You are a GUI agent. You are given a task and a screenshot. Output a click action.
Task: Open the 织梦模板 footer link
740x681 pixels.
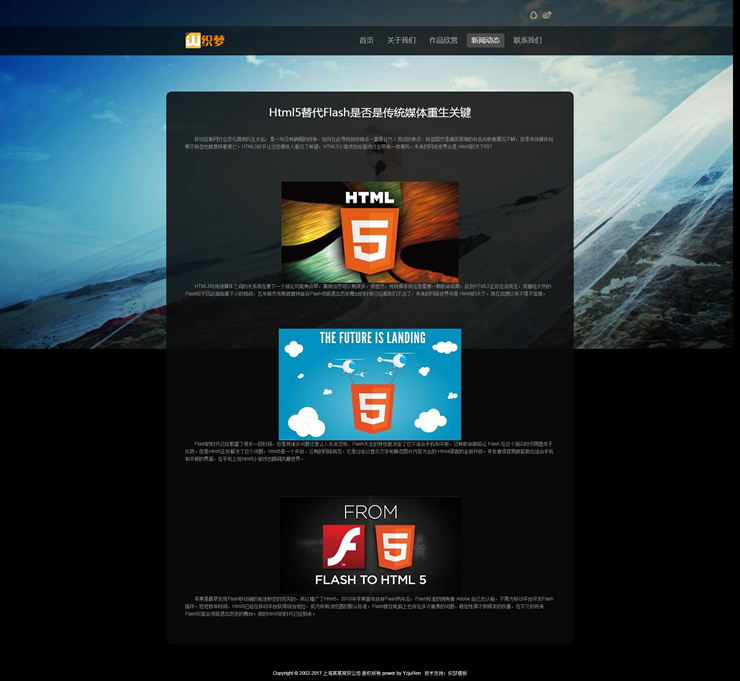click(x=457, y=673)
